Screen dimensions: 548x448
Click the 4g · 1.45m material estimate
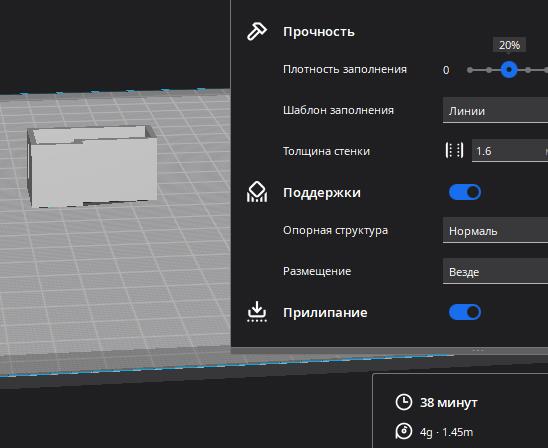click(446, 432)
